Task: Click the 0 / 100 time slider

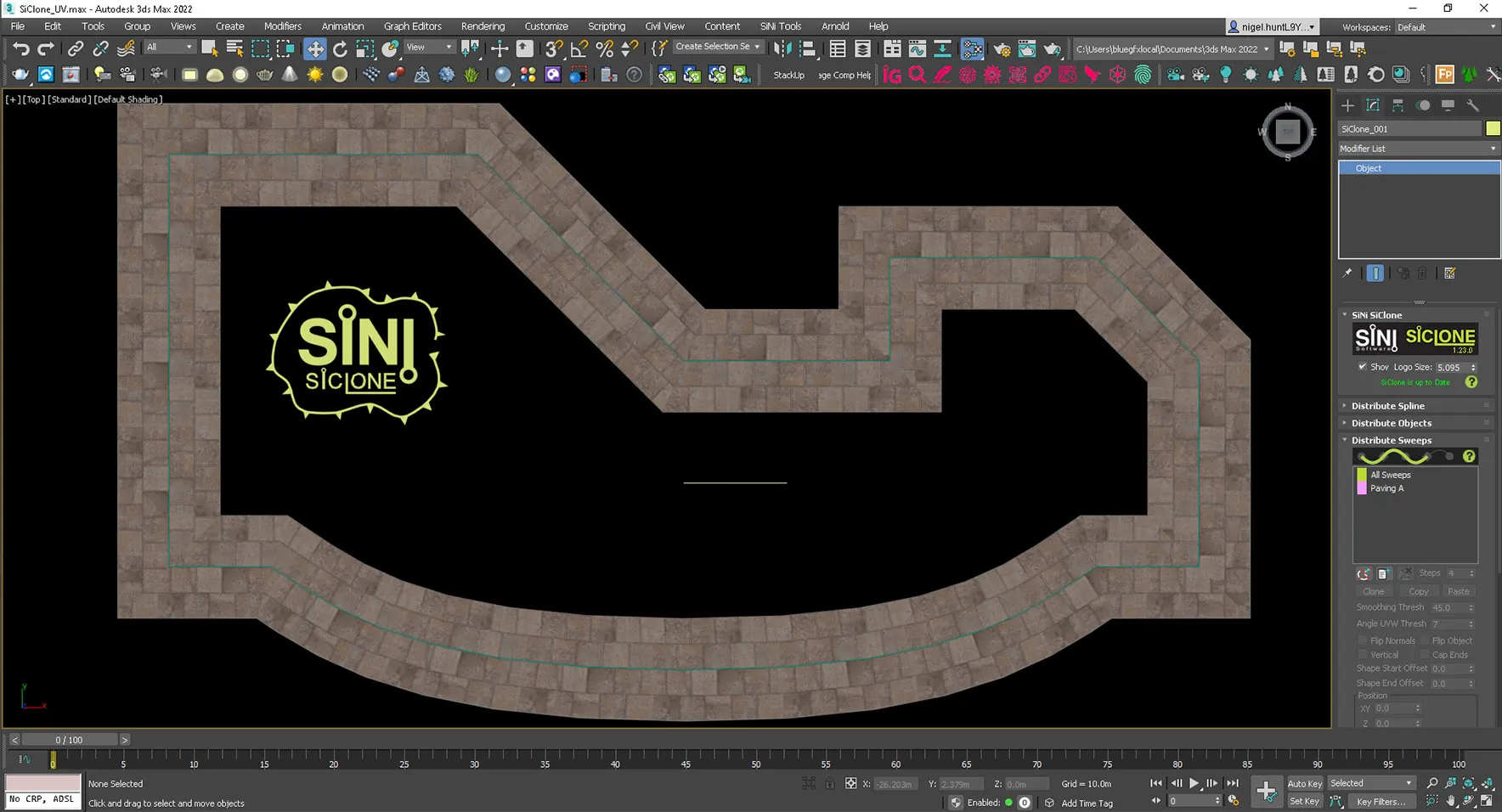Action: click(70, 740)
